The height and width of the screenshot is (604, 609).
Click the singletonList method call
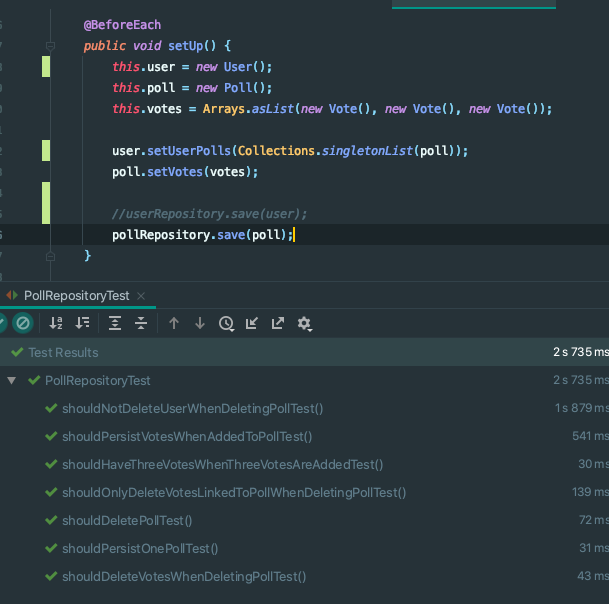[x=367, y=151]
